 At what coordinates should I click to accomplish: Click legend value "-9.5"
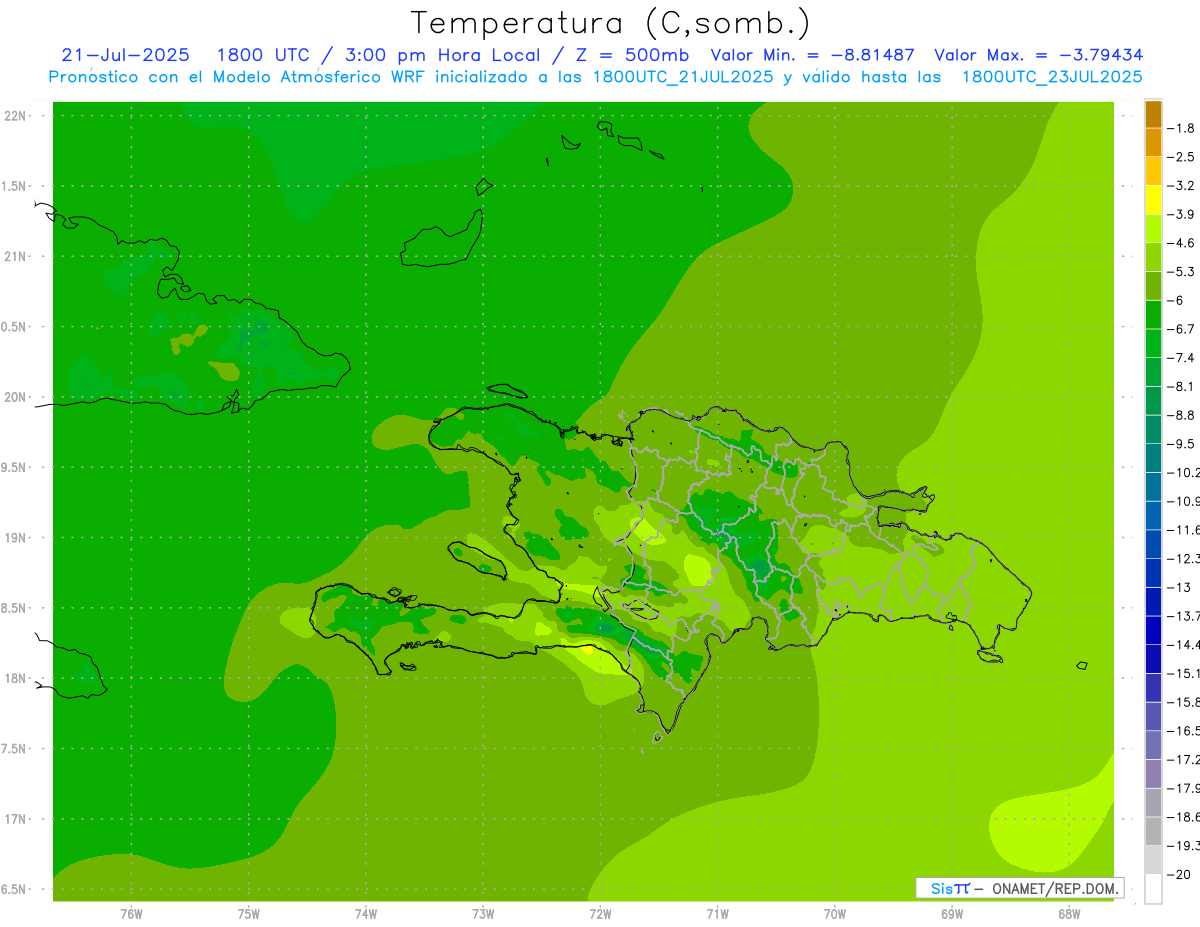[1181, 443]
